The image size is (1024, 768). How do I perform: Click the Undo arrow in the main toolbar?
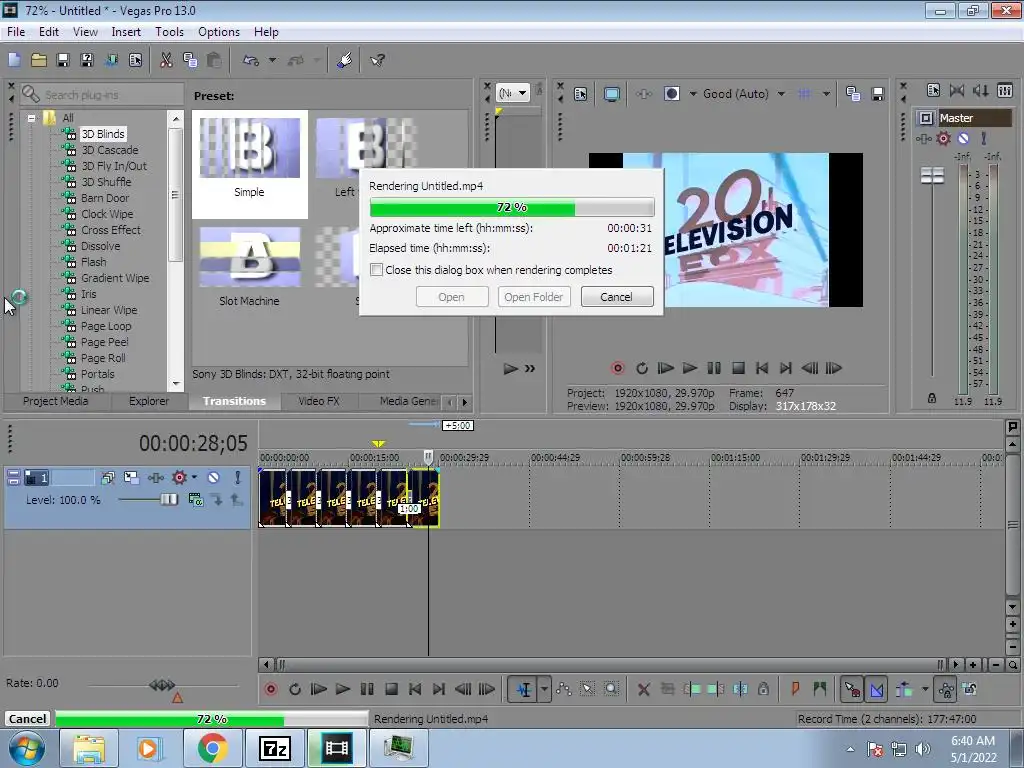[251, 60]
